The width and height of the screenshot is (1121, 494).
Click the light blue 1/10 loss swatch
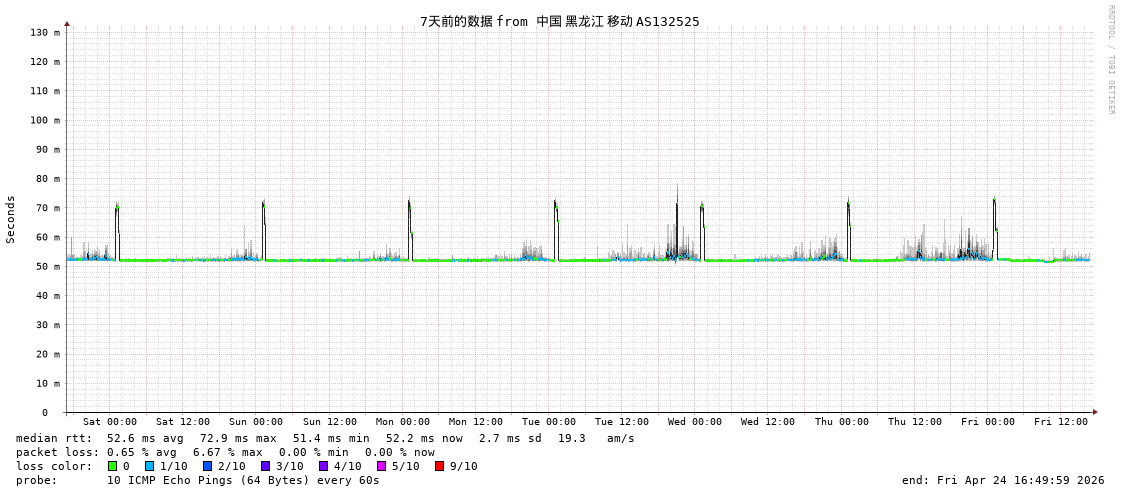[x=149, y=466]
